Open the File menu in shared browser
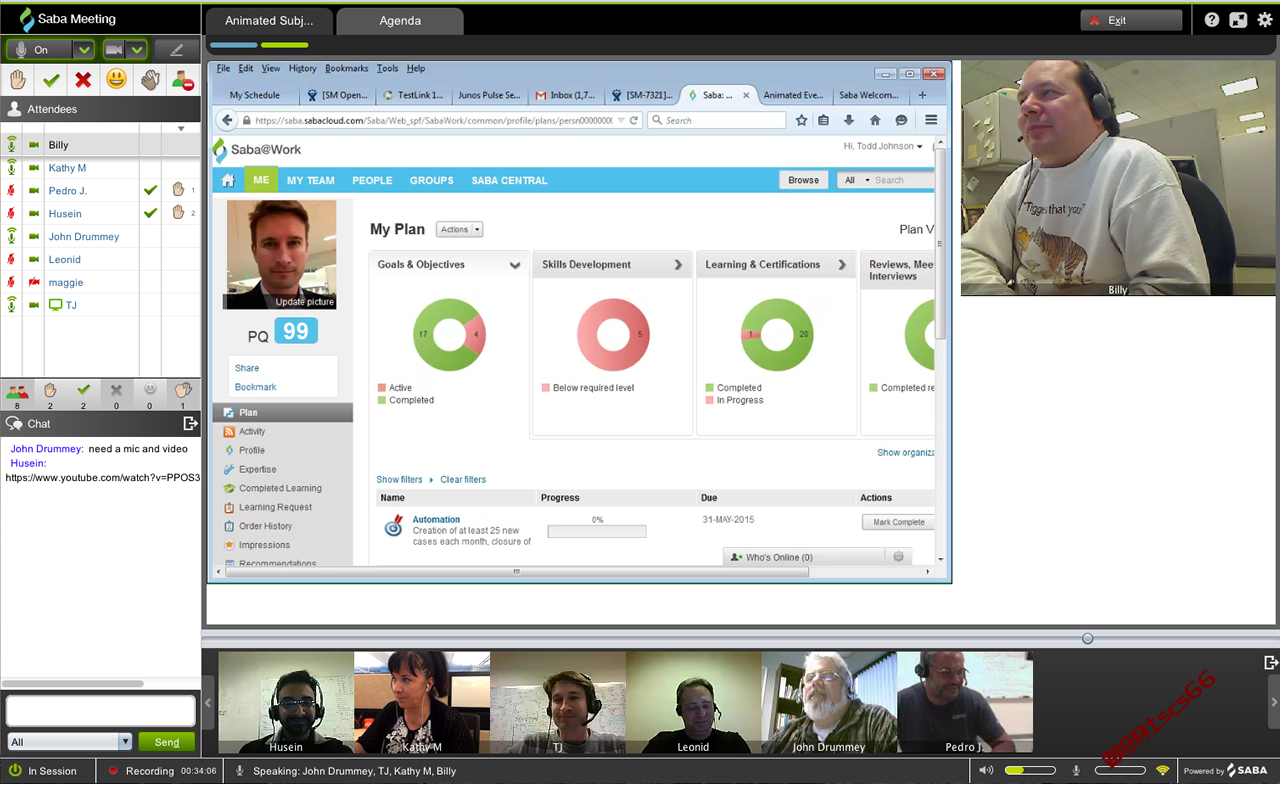Image resolution: width=1280 pixels, height=800 pixels. (x=223, y=68)
